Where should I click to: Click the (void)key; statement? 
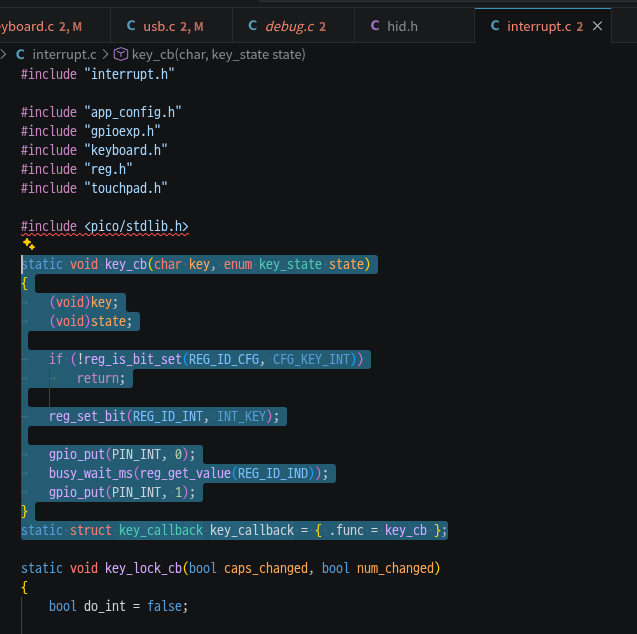(x=84, y=302)
